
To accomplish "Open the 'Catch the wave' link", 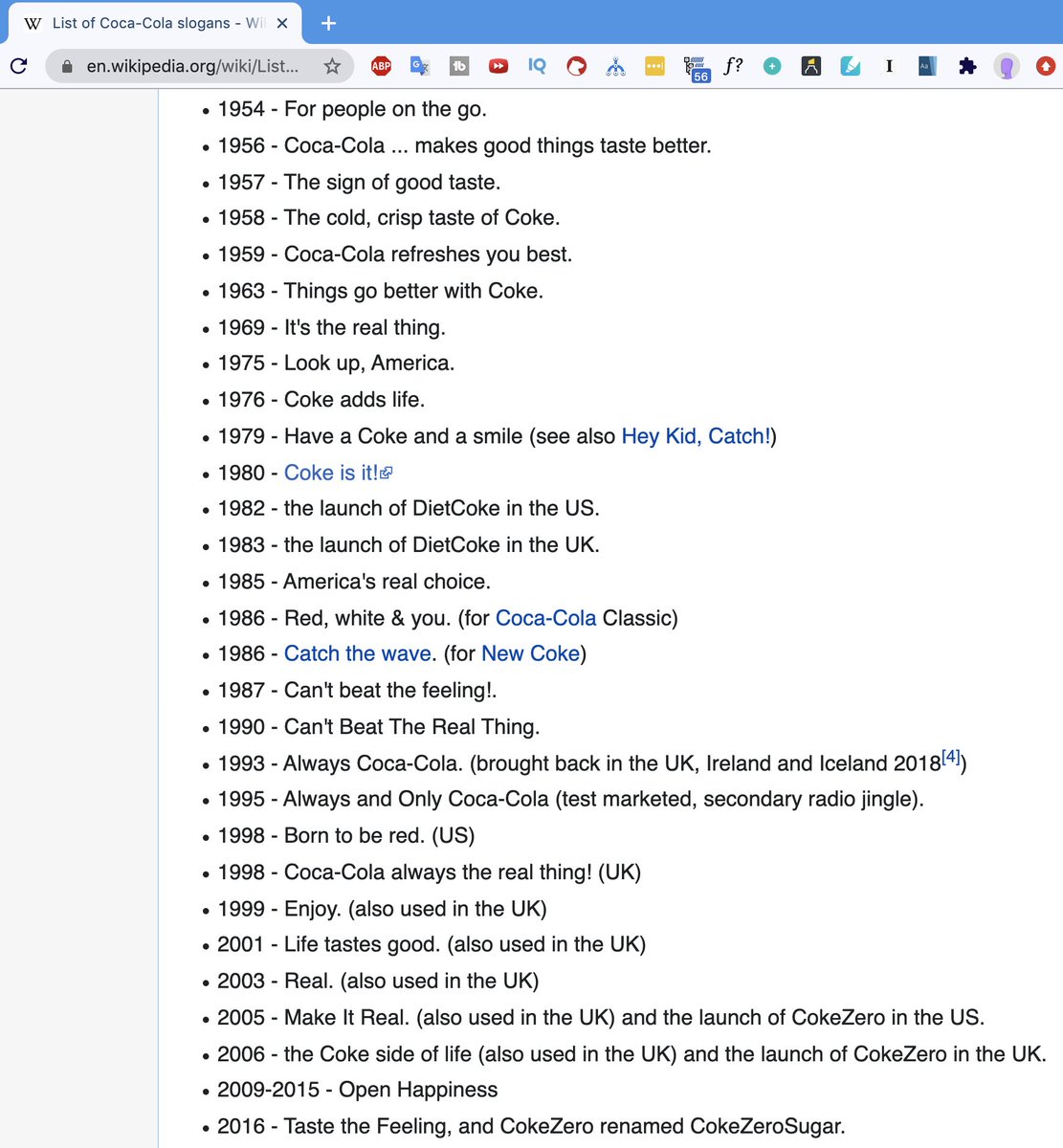I will tap(357, 653).
